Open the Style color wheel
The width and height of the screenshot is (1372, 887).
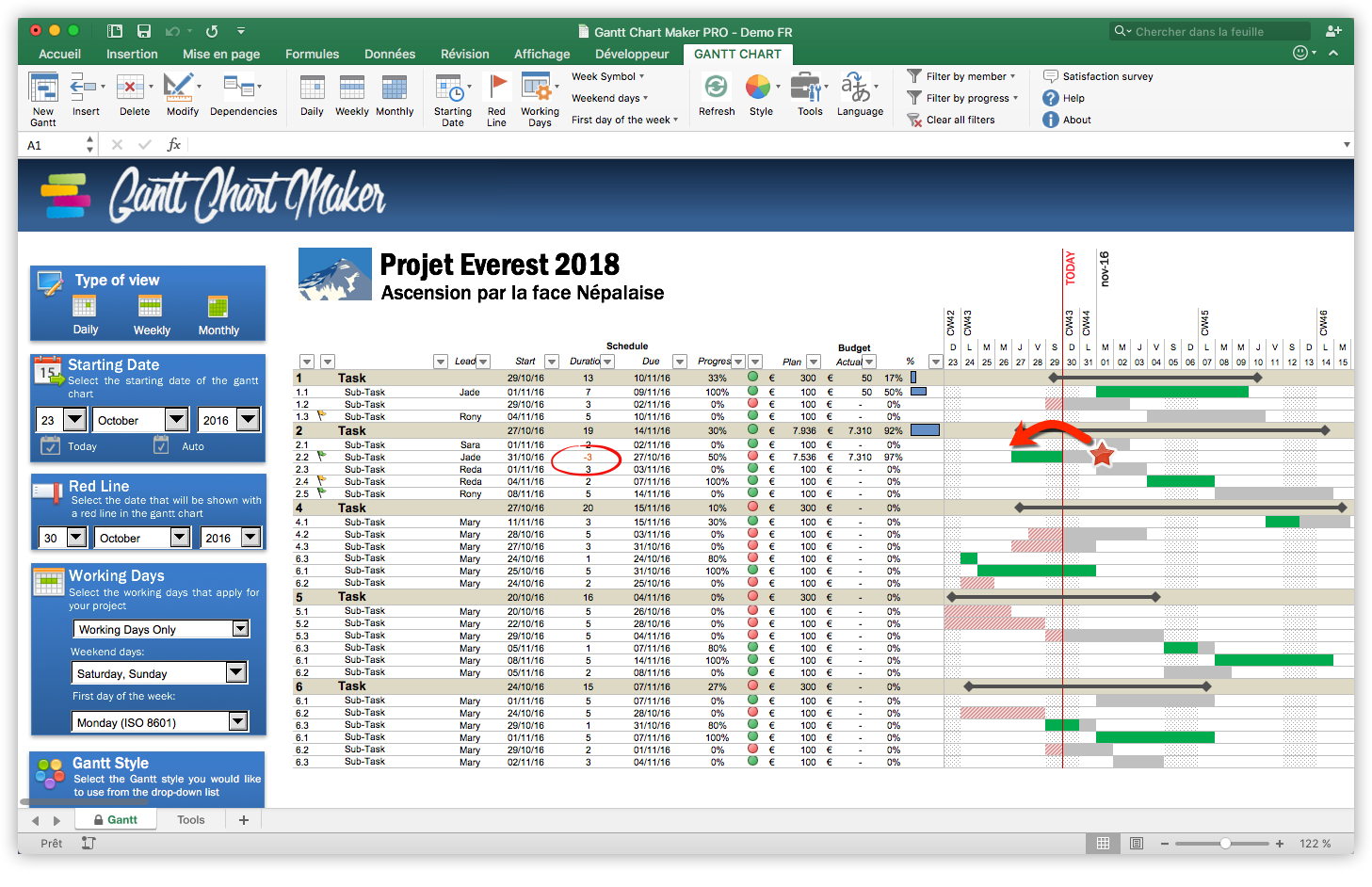coord(758,88)
